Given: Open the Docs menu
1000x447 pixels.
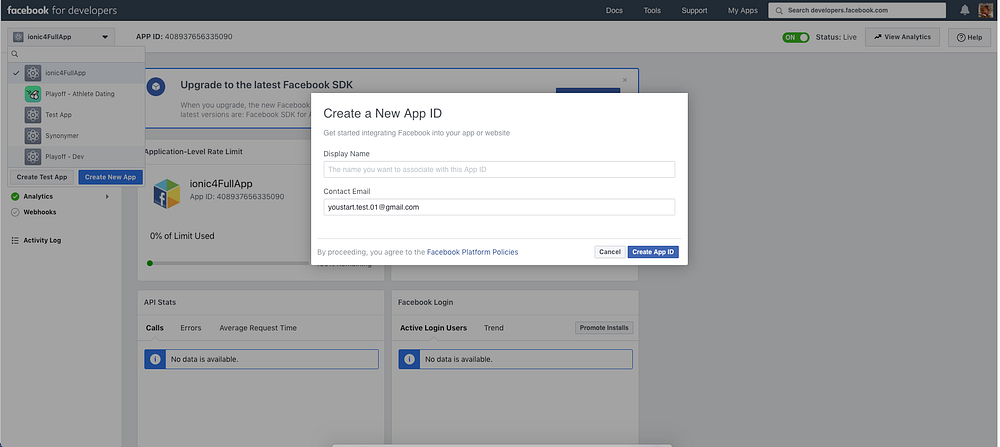Looking at the screenshot, I should point(614,10).
